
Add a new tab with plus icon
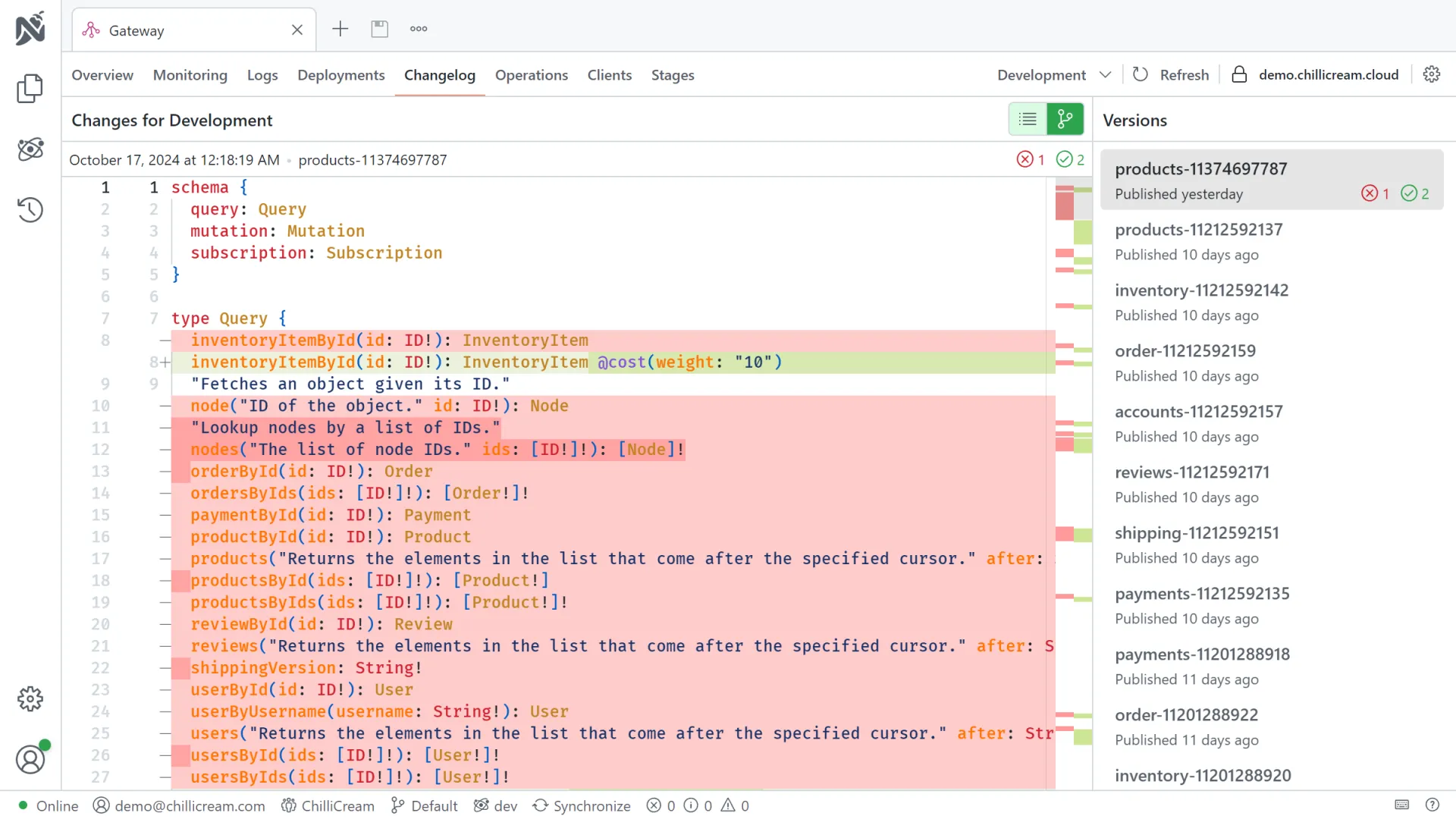click(340, 29)
